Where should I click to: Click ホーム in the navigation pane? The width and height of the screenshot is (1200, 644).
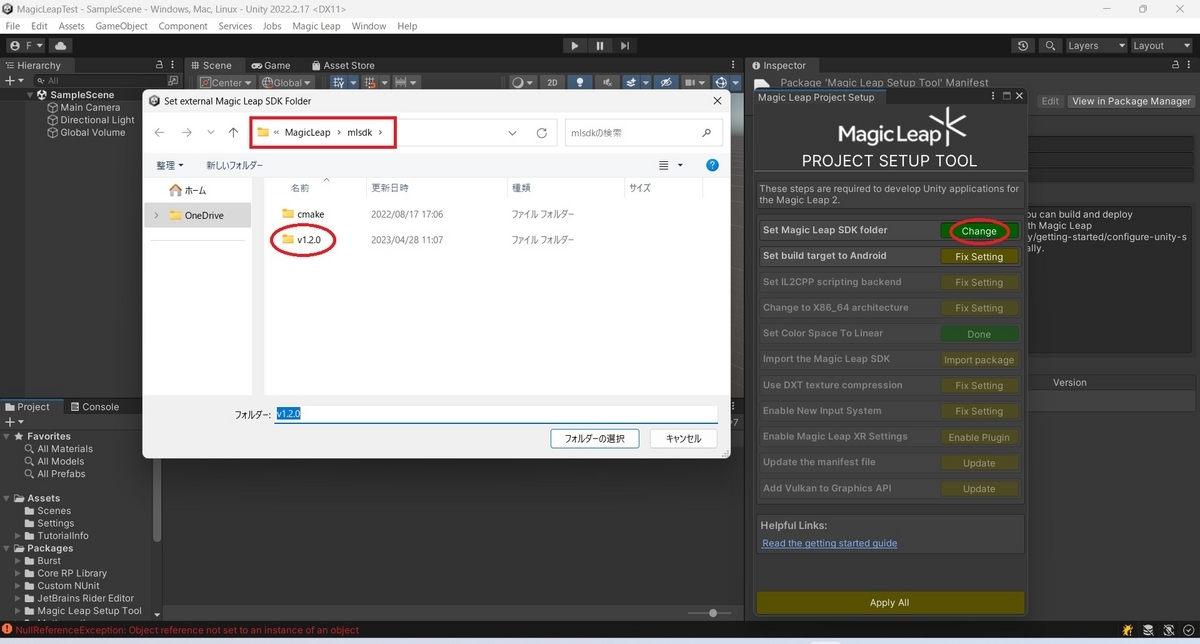coord(188,190)
